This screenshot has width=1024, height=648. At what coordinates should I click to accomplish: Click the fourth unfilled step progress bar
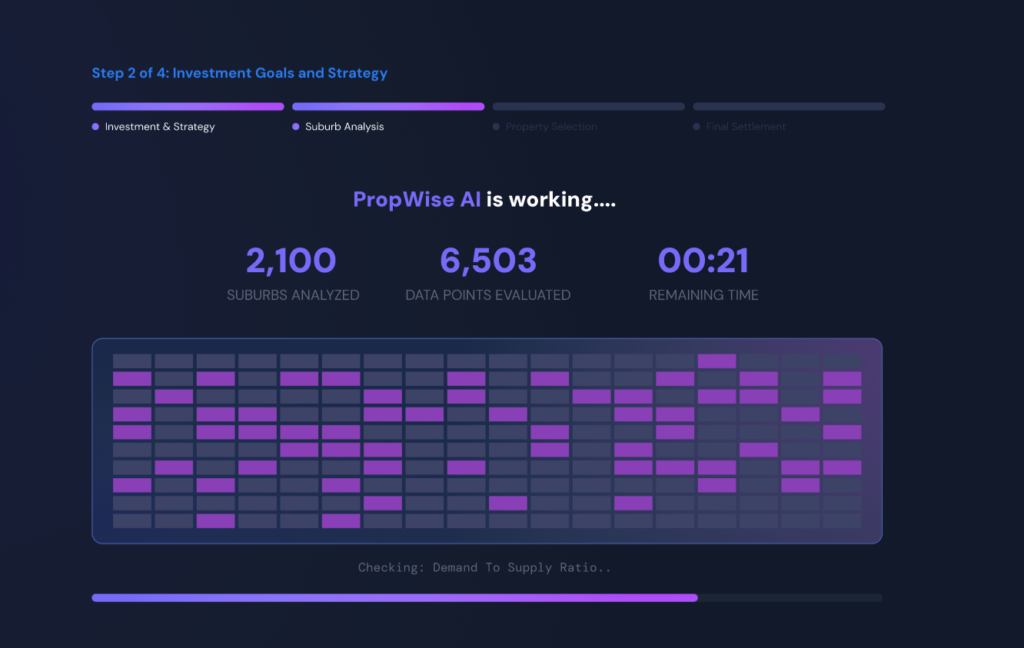[789, 106]
